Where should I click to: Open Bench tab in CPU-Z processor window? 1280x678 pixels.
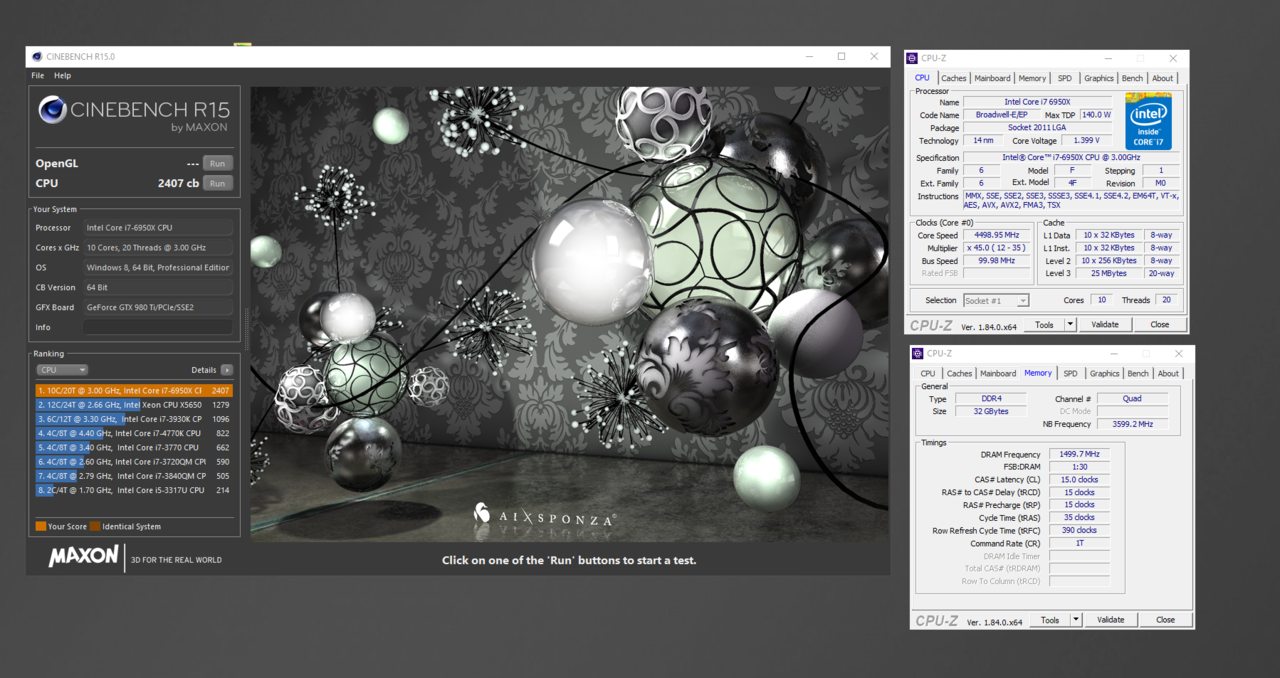[x=1132, y=78]
